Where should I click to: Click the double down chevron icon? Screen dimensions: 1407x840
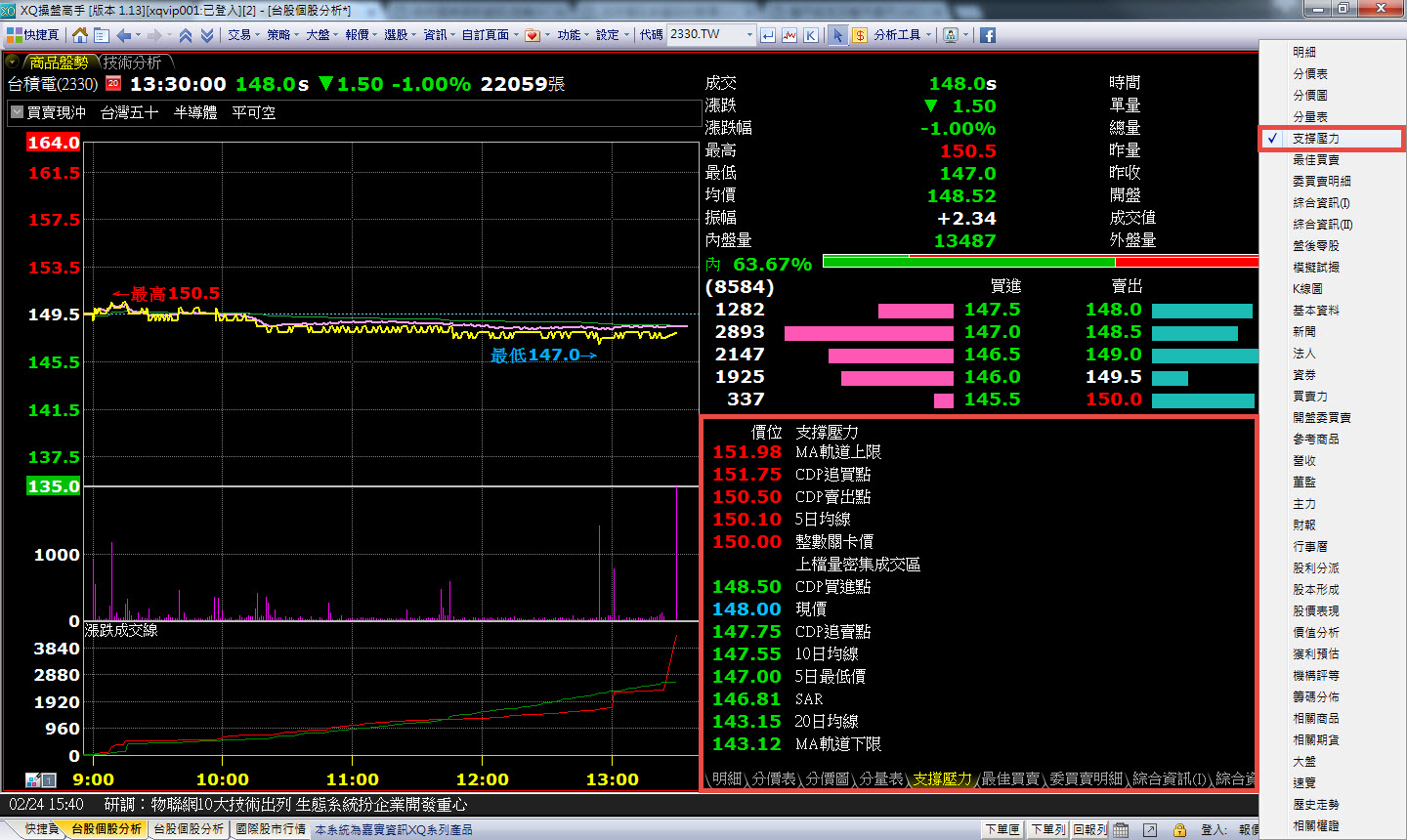pyautogui.click(x=206, y=35)
